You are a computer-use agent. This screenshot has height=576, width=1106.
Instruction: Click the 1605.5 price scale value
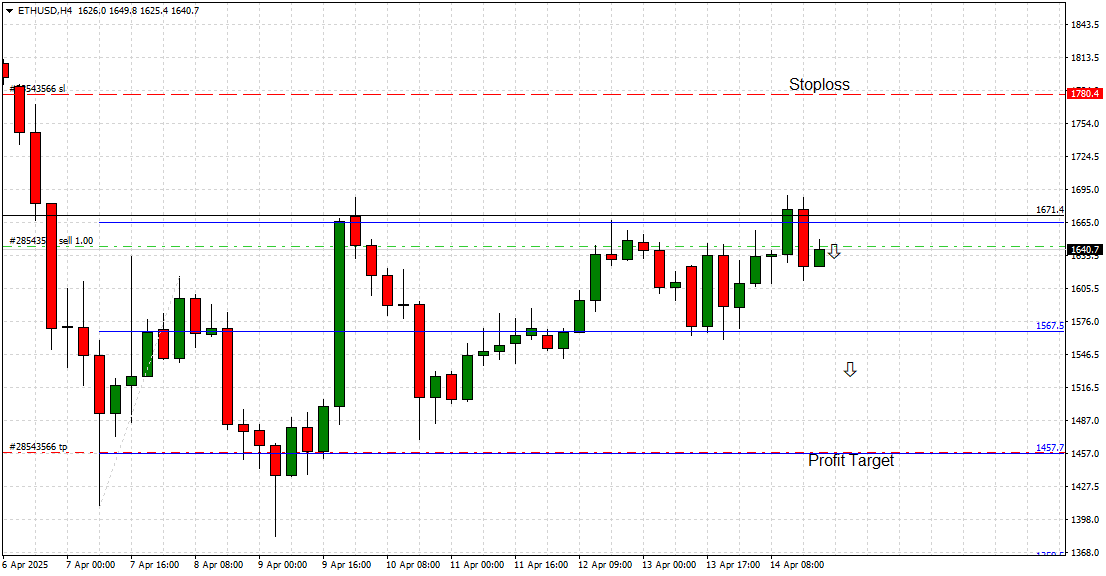click(x=1085, y=289)
